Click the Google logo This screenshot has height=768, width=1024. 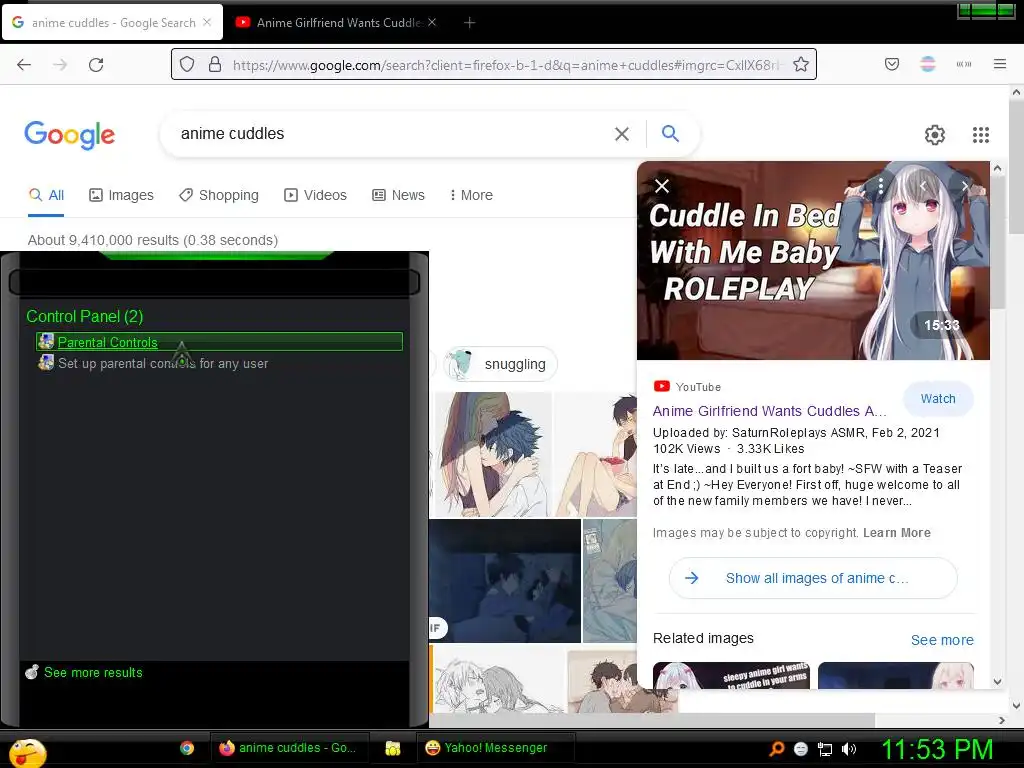point(70,135)
